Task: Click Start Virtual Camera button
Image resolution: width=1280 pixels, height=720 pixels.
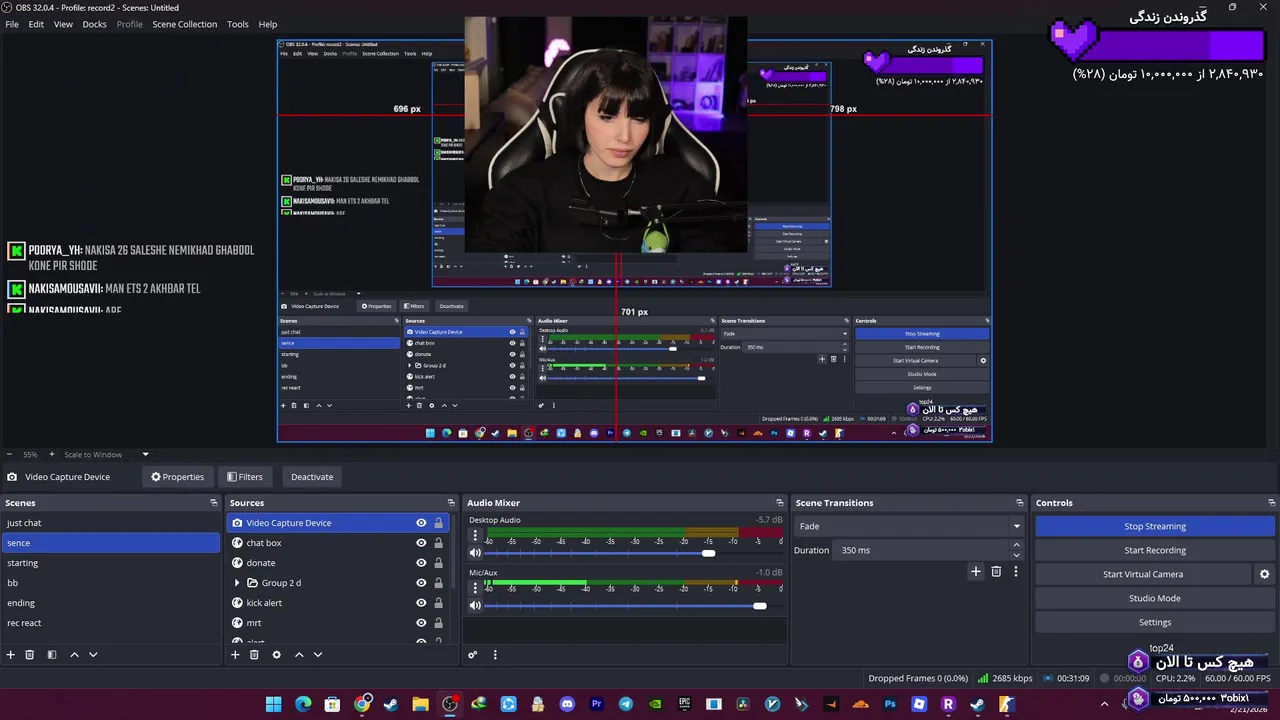Action: 1143,574
